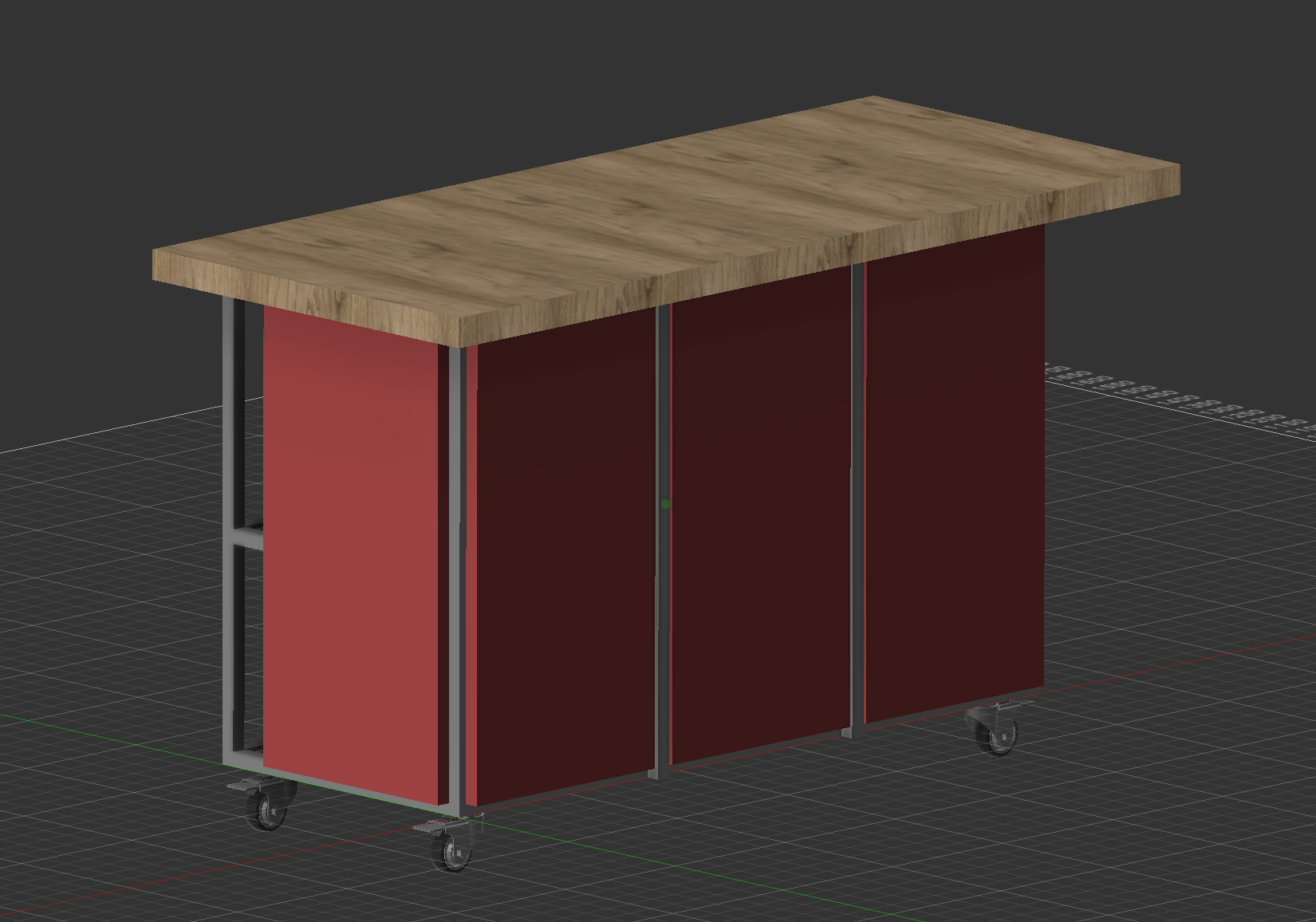1316x922 pixels.
Task: Click the 1500 ruler marker on the grid edge
Action: point(1133,392)
